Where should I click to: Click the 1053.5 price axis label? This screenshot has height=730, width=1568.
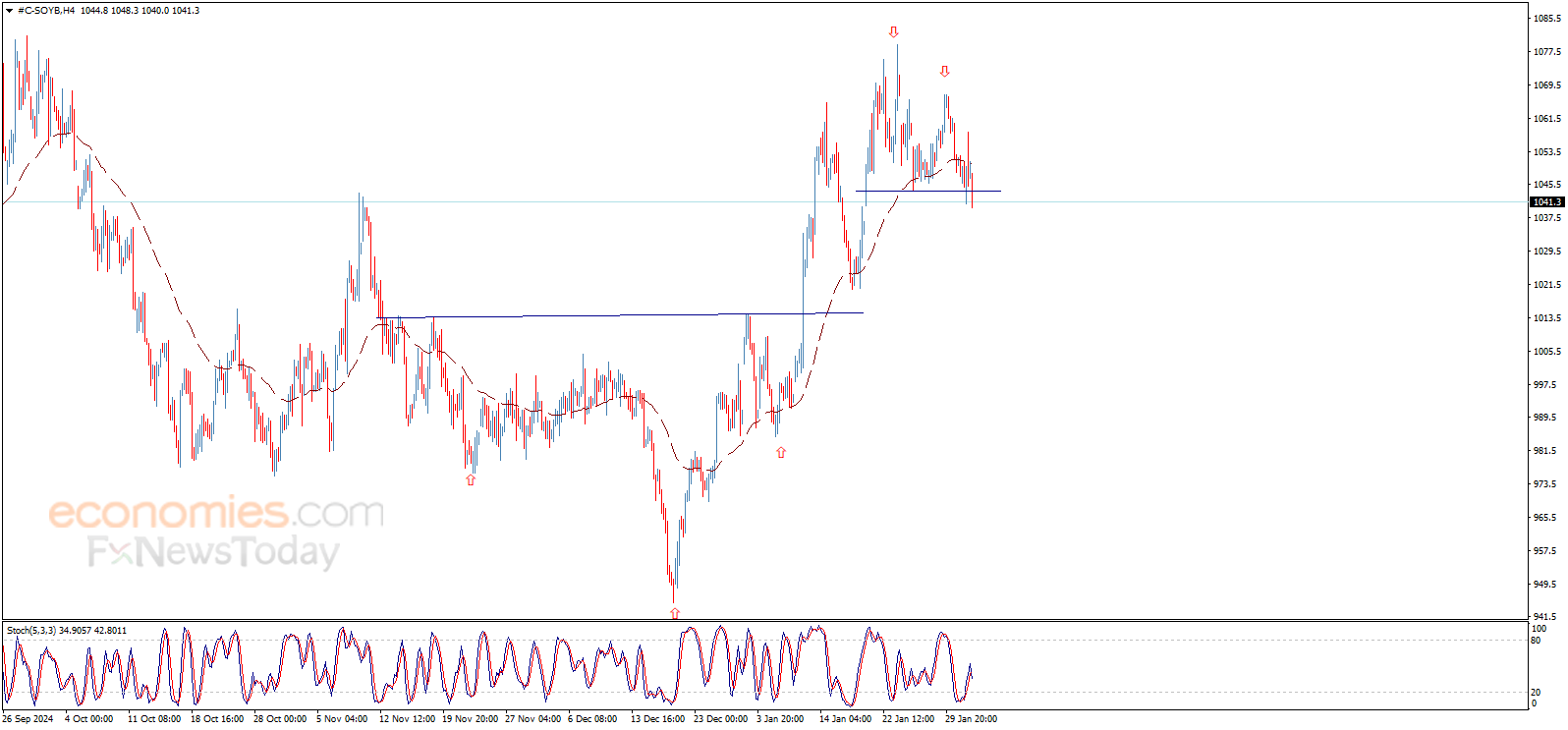pyautogui.click(x=1547, y=152)
